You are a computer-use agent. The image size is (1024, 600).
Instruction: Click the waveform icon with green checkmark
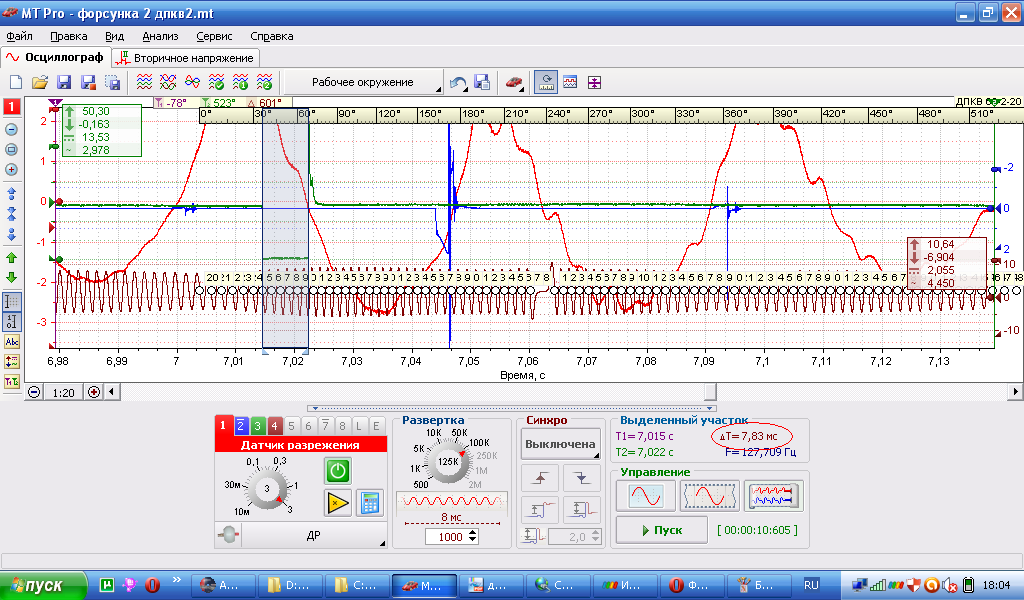click(216, 82)
